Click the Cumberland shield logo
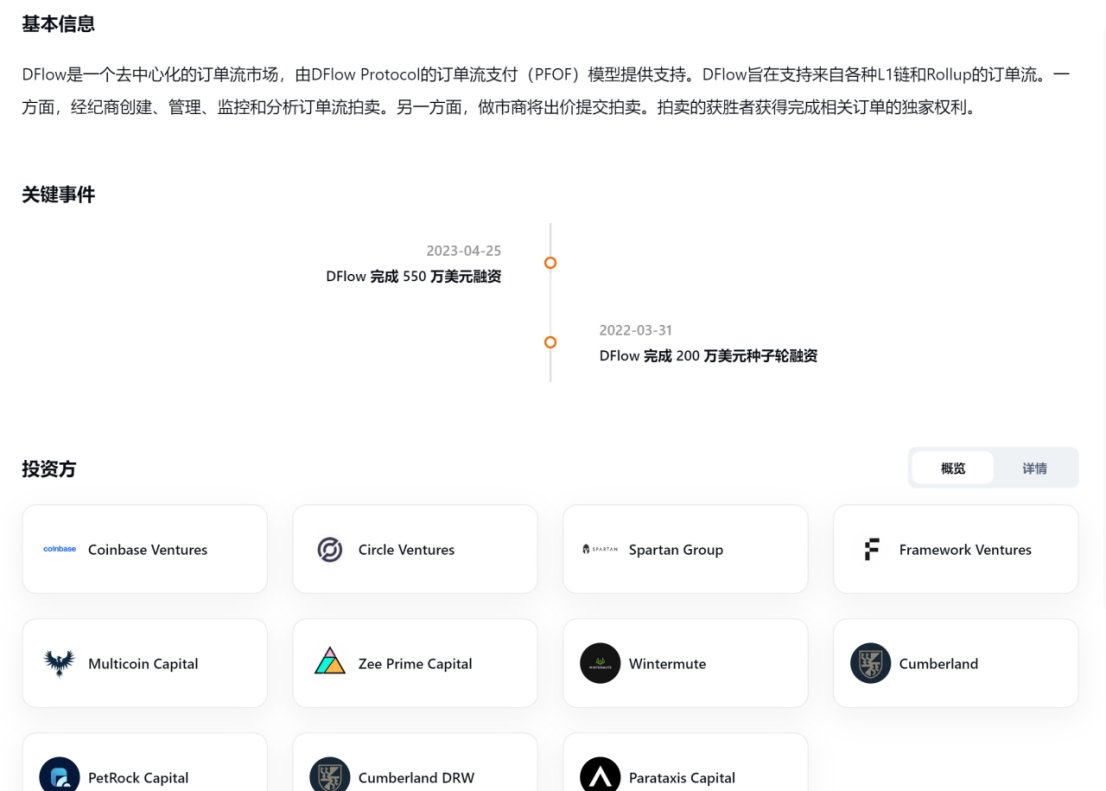 click(870, 663)
